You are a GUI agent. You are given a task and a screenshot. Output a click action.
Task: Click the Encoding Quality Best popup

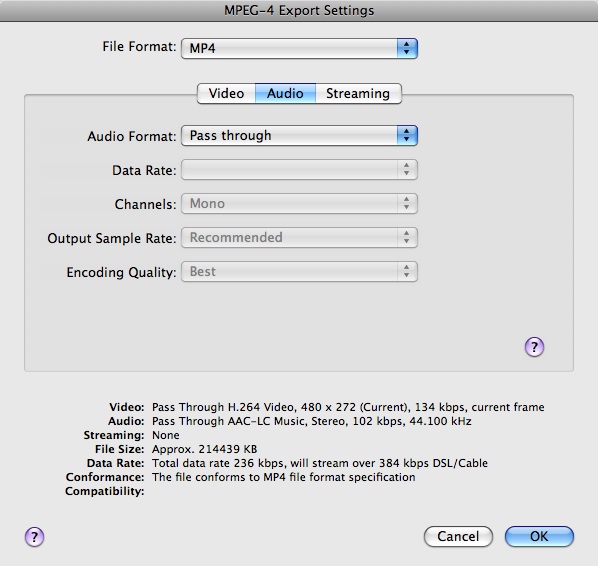point(299,271)
